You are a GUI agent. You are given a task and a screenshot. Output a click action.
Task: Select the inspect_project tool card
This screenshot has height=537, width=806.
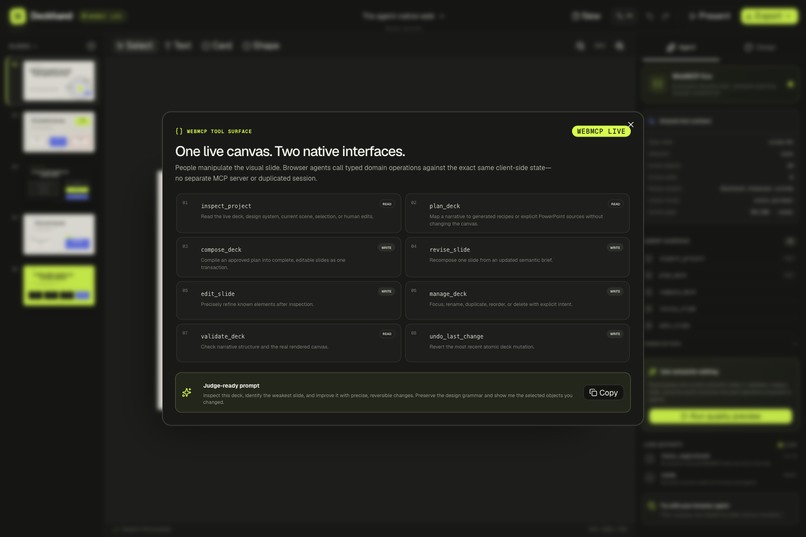click(x=288, y=213)
